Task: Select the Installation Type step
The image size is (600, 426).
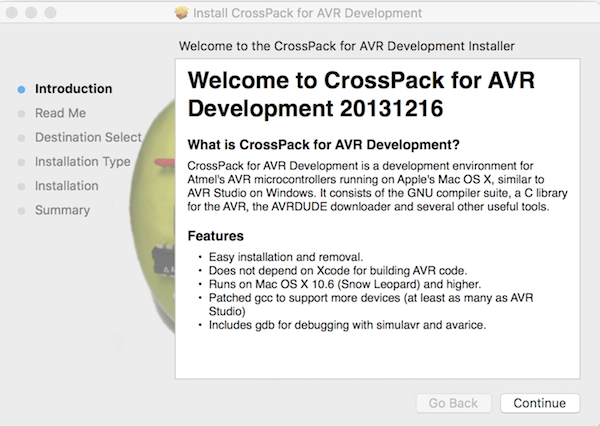Action: [83, 162]
